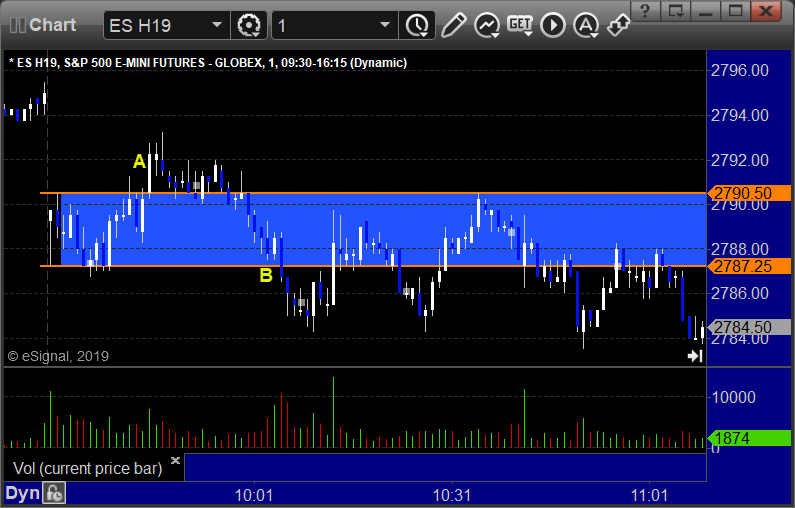Click the 10:31 time axis label
795x508 pixels.
[x=452, y=495]
